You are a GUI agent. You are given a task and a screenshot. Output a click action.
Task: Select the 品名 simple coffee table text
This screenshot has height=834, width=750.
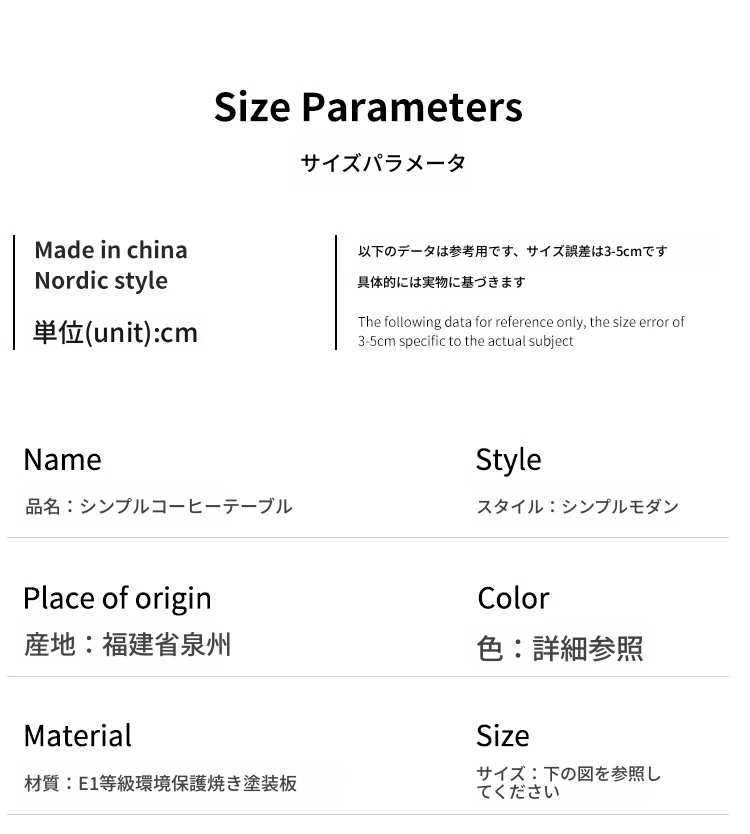coord(158,506)
